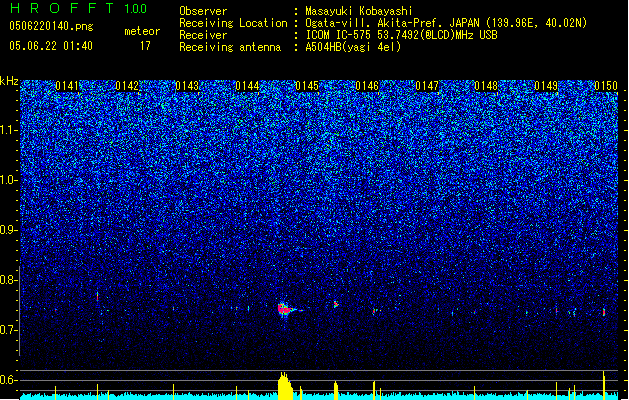Click the 0141 time marker
This screenshot has height=400, width=629.
coord(67,86)
